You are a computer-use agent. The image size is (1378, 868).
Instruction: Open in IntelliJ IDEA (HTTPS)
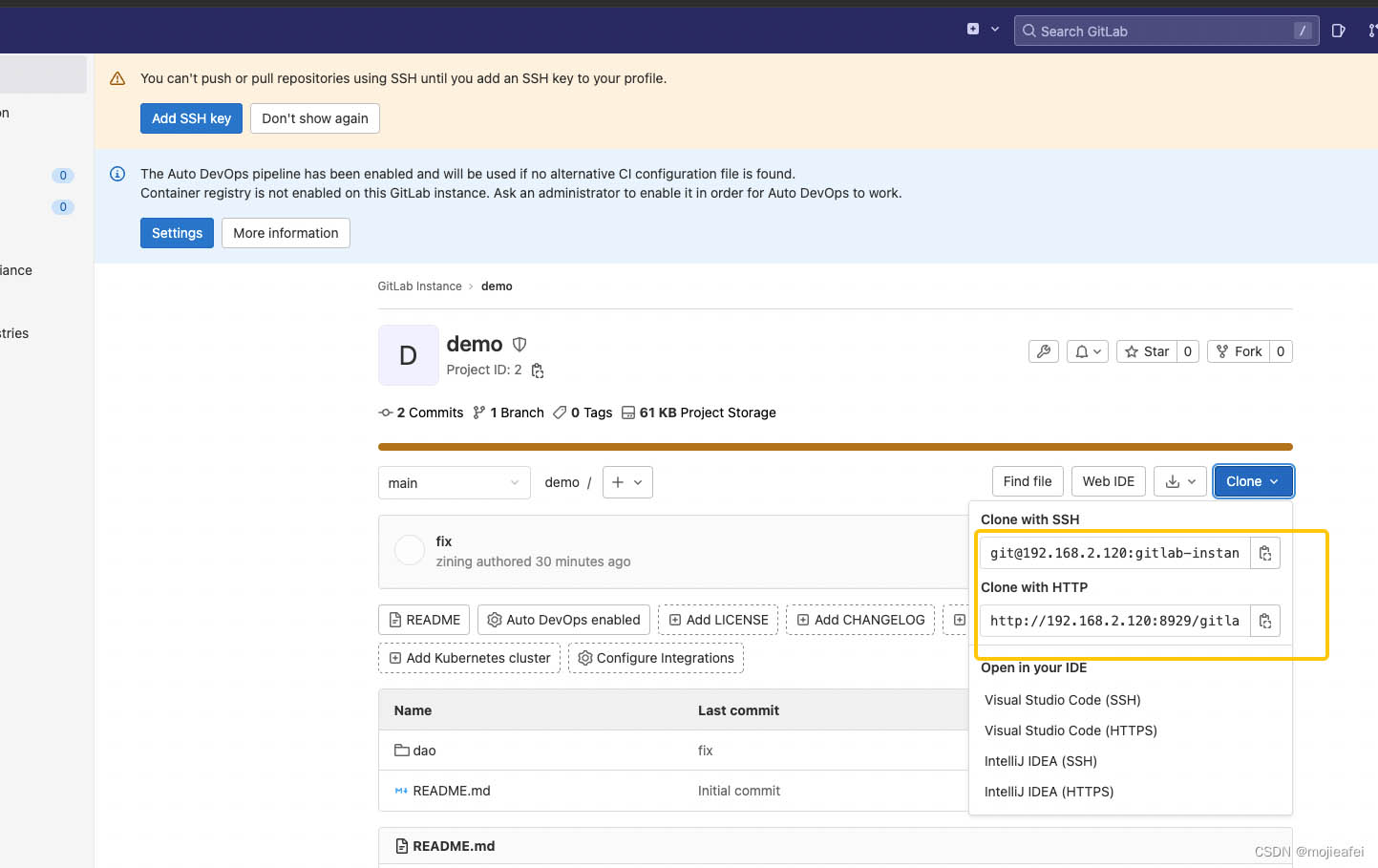(x=1049, y=792)
